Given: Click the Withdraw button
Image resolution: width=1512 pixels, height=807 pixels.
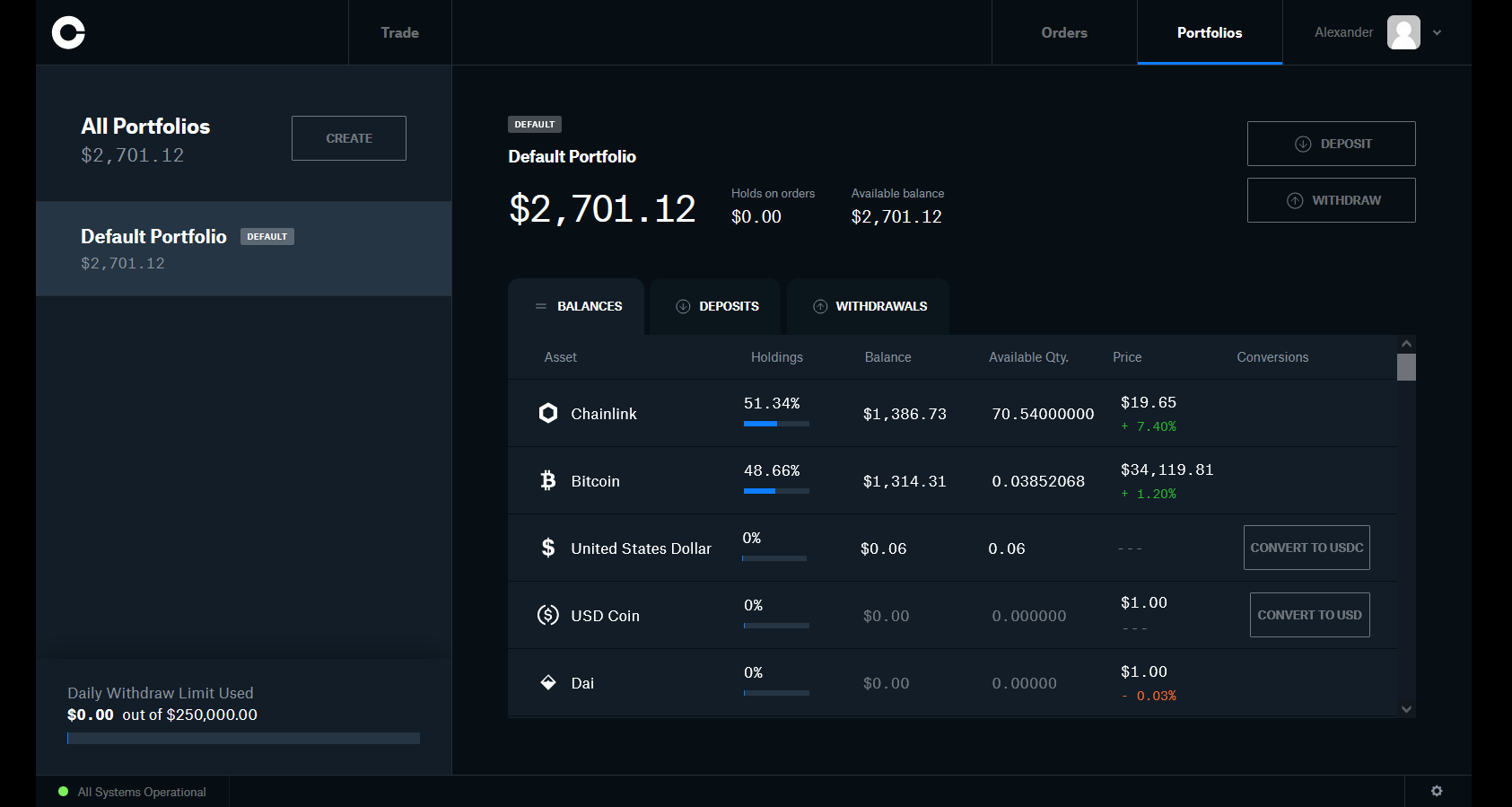Looking at the screenshot, I should 1332,200.
